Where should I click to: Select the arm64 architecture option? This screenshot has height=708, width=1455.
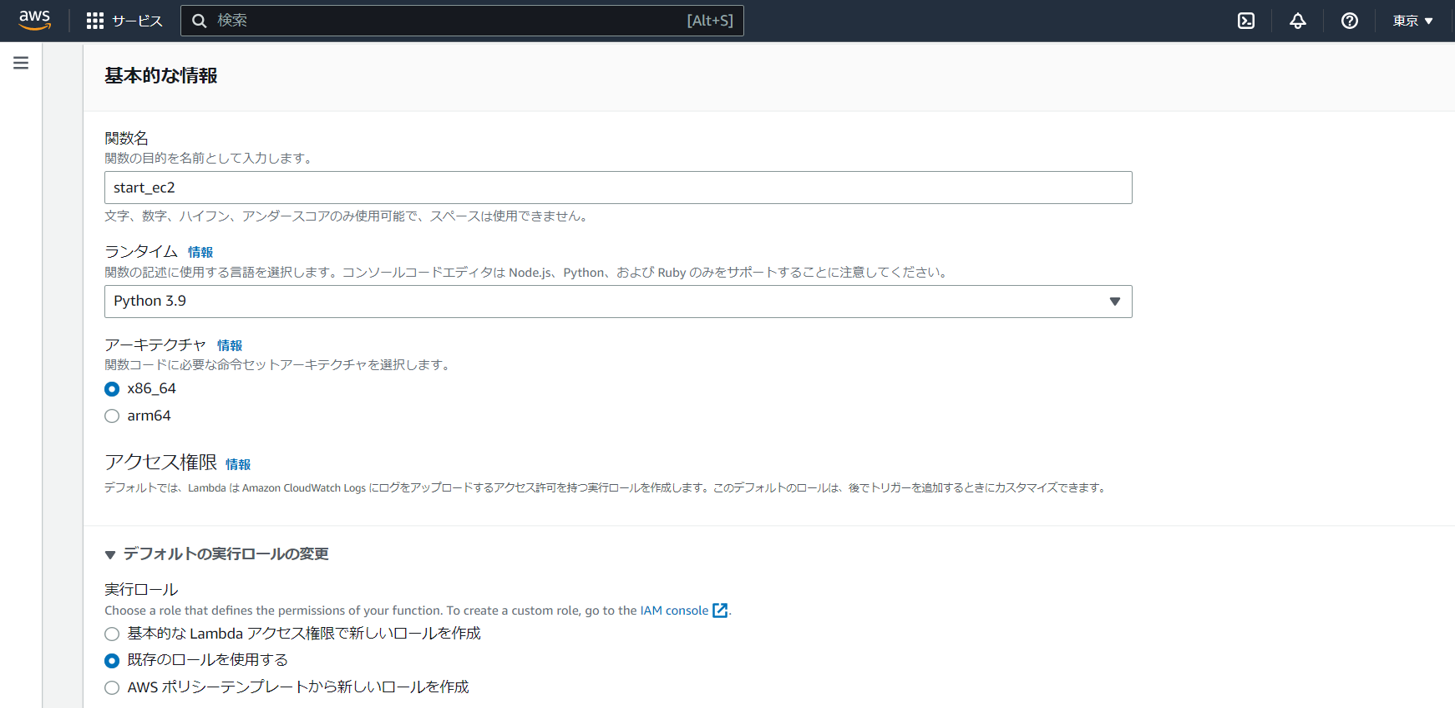pyautogui.click(x=112, y=416)
